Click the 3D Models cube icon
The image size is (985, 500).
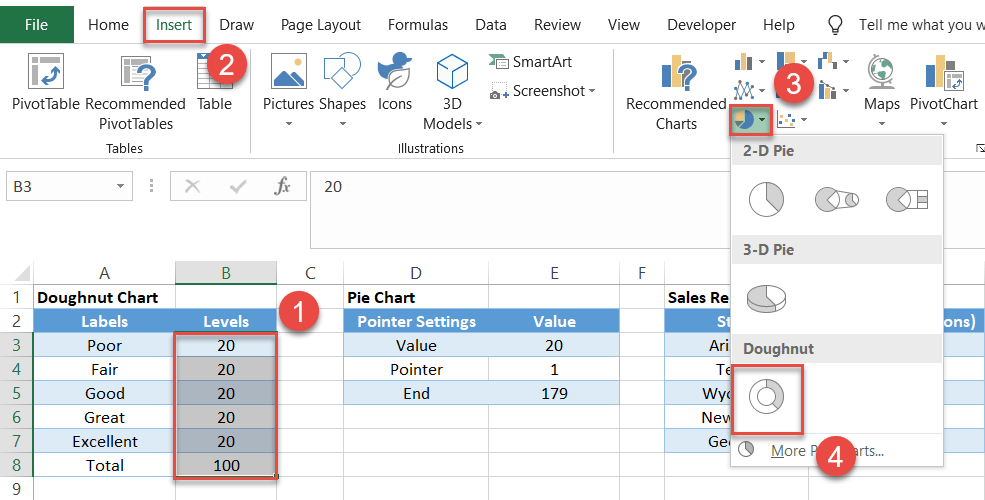click(452, 71)
